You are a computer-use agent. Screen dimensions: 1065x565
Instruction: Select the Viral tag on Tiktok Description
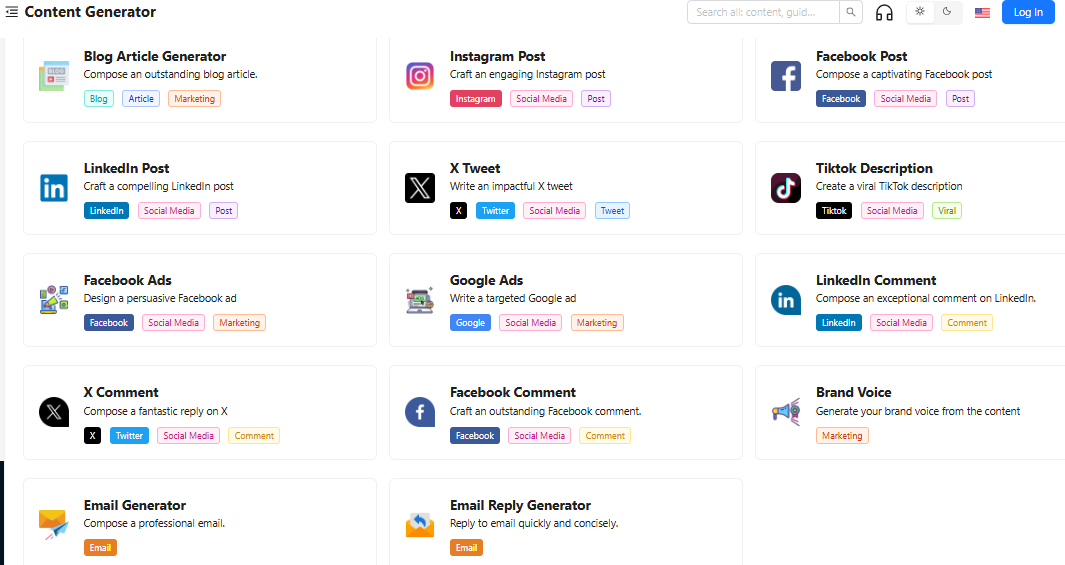point(947,211)
